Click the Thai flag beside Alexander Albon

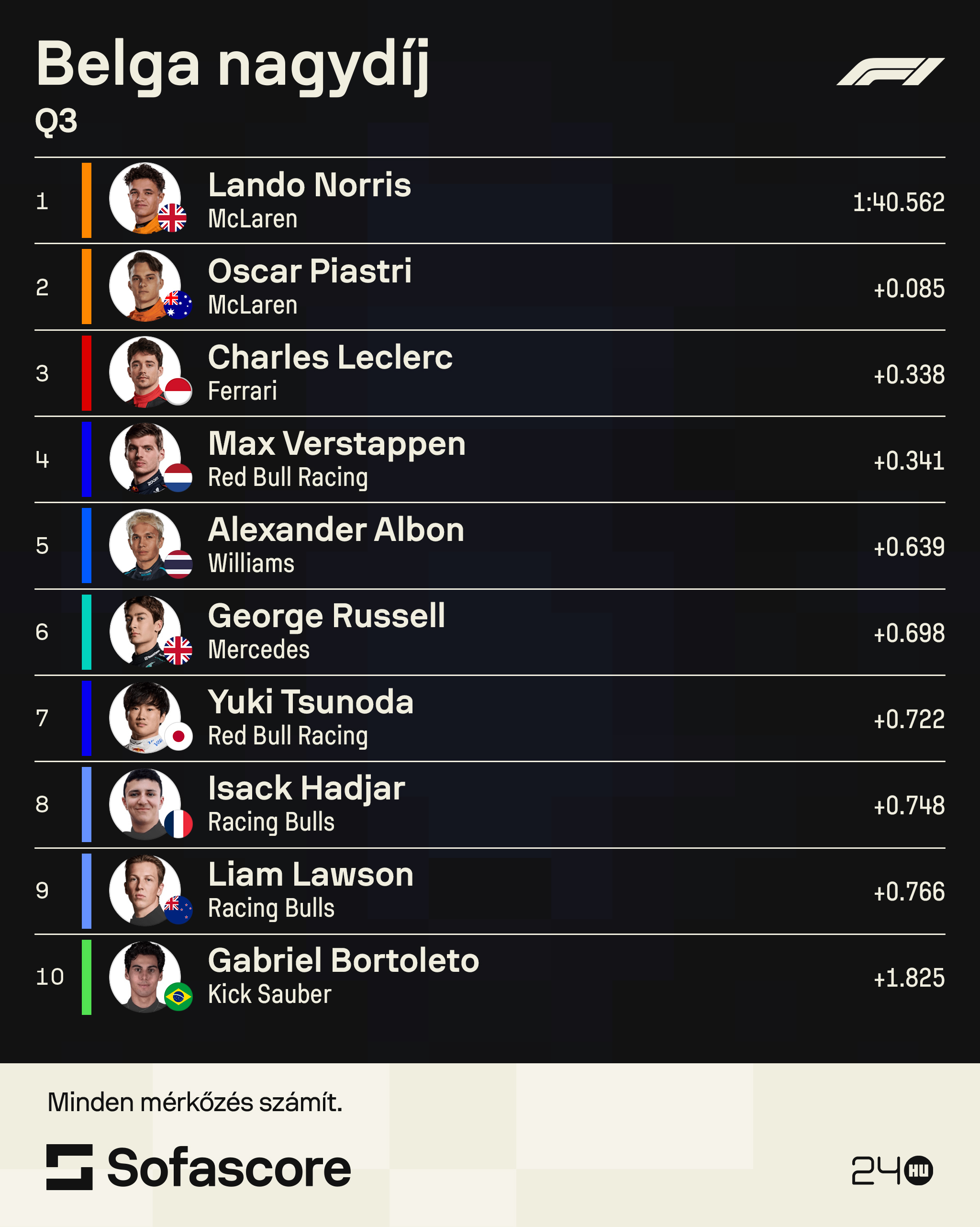pos(178,564)
